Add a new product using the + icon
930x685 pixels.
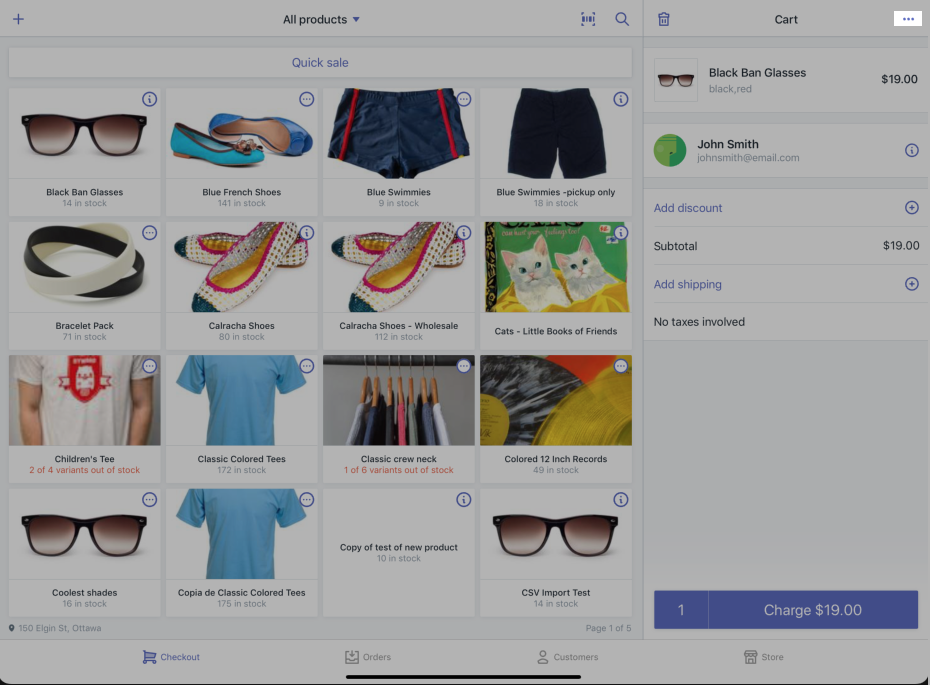click(18, 19)
